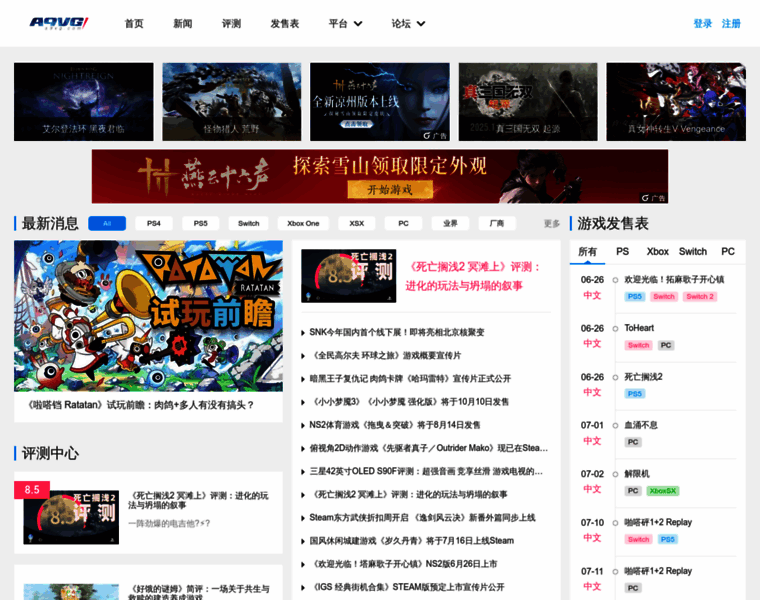Open 《全民高尔夫 环球之旅》news item
Screen dimensions: 760x600
pos(385,356)
